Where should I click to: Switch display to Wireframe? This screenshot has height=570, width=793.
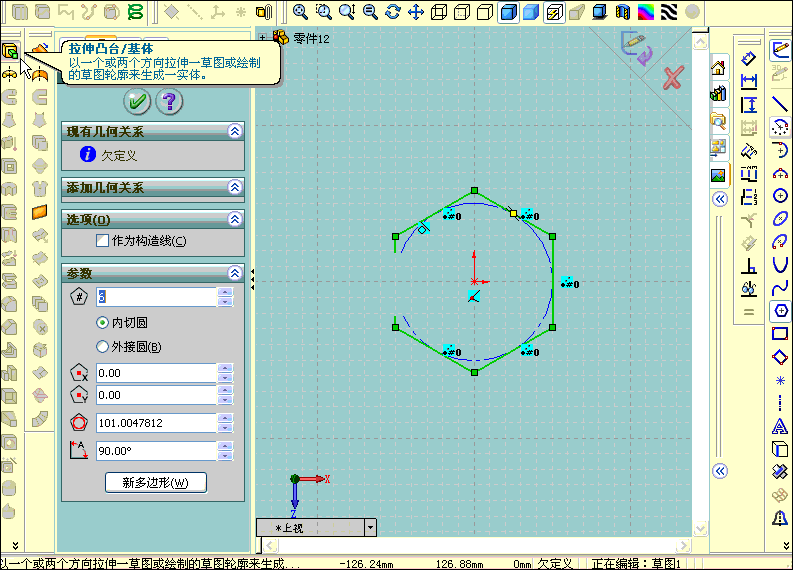438,12
